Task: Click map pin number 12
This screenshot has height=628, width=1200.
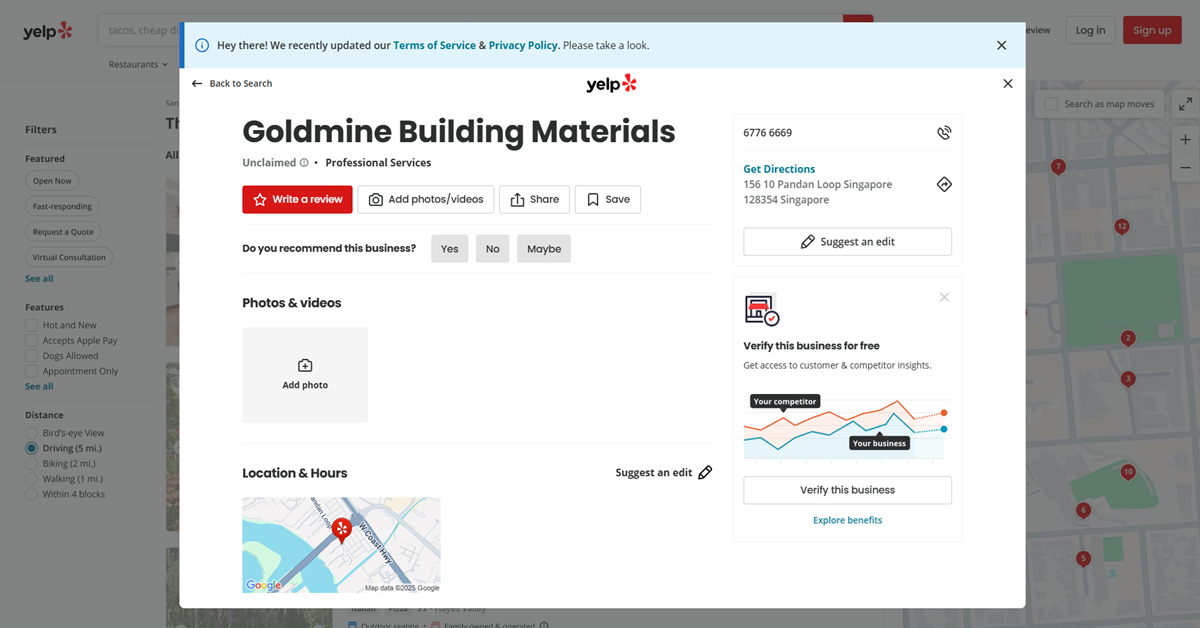Action: pos(1122,227)
